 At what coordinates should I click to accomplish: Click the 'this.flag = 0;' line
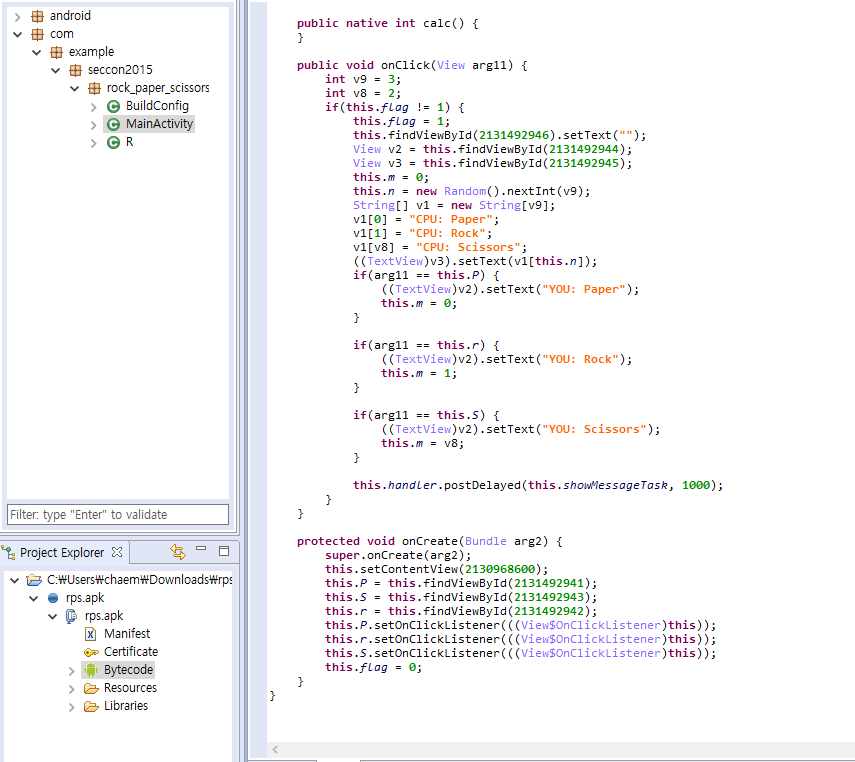374,668
